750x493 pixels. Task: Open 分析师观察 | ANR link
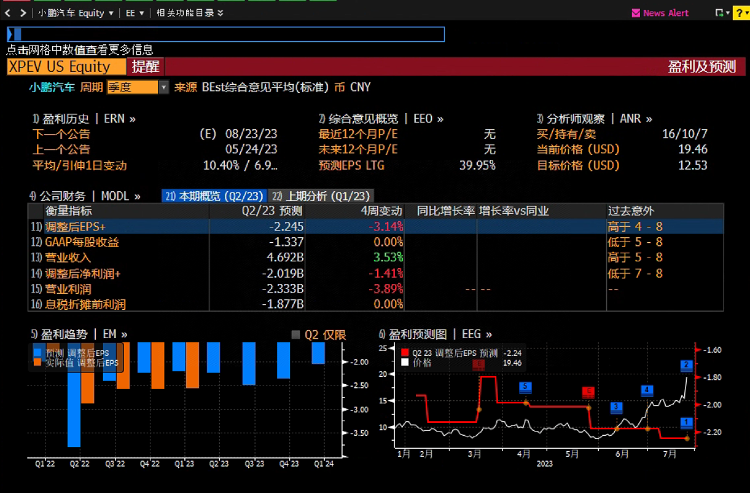tap(595, 119)
